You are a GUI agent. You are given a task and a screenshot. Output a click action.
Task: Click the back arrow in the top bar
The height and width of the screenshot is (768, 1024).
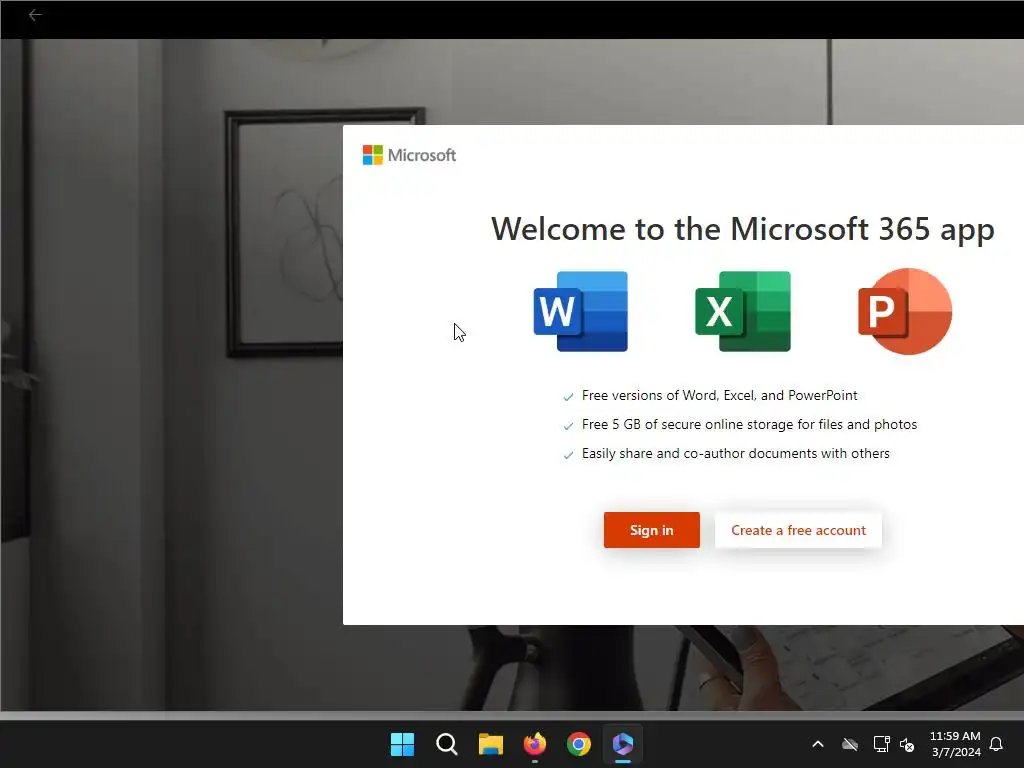coord(35,14)
